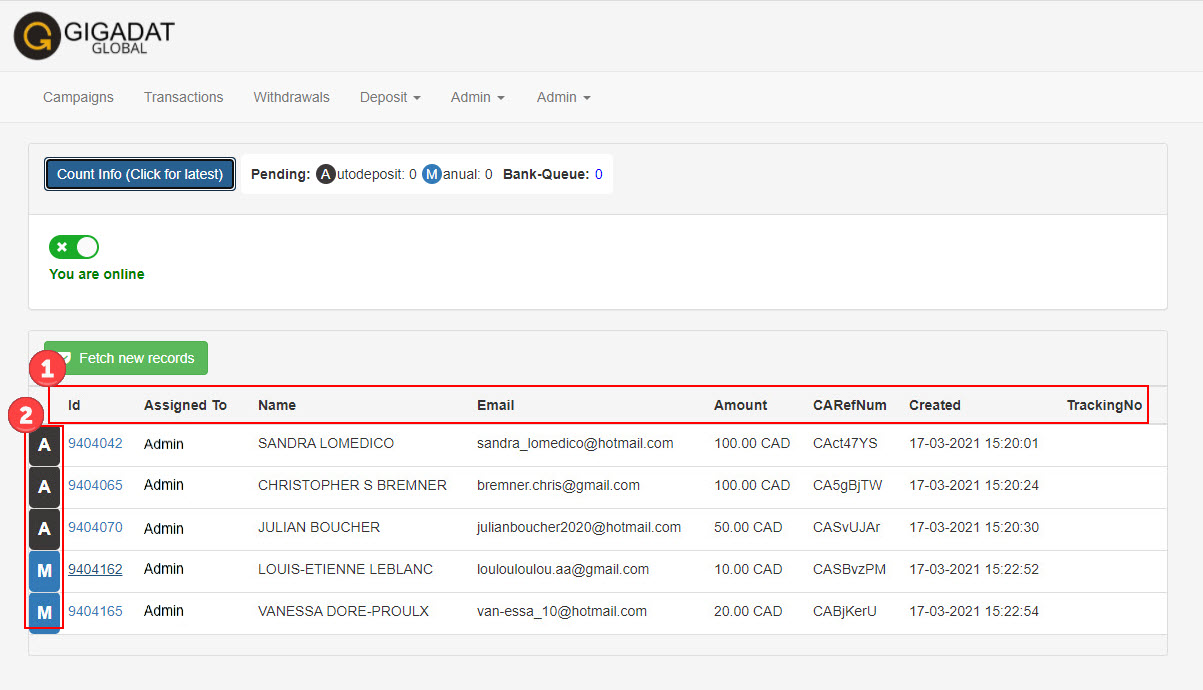Click the Name column header

tap(277, 405)
